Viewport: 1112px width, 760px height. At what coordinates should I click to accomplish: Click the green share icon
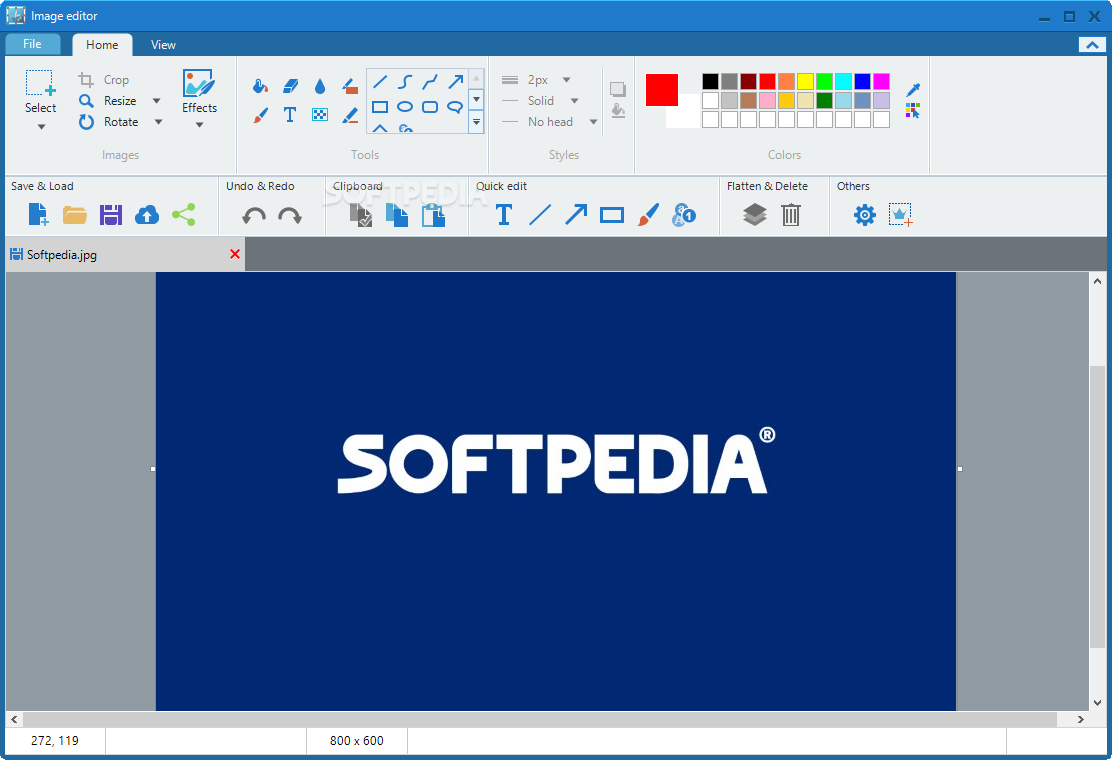pyautogui.click(x=184, y=214)
